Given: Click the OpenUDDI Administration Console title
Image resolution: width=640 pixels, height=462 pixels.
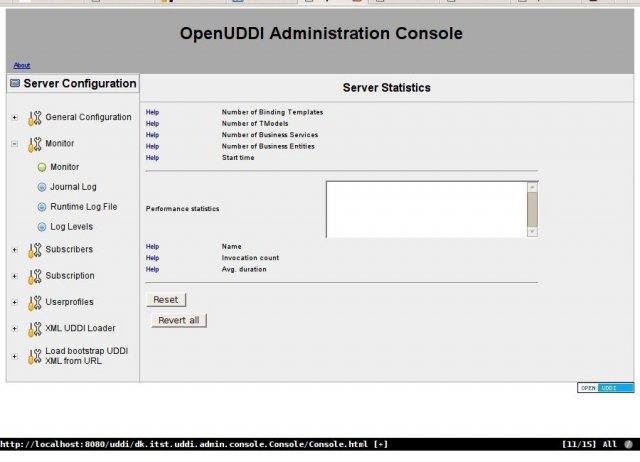Looking at the screenshot, I should [321, 33].
